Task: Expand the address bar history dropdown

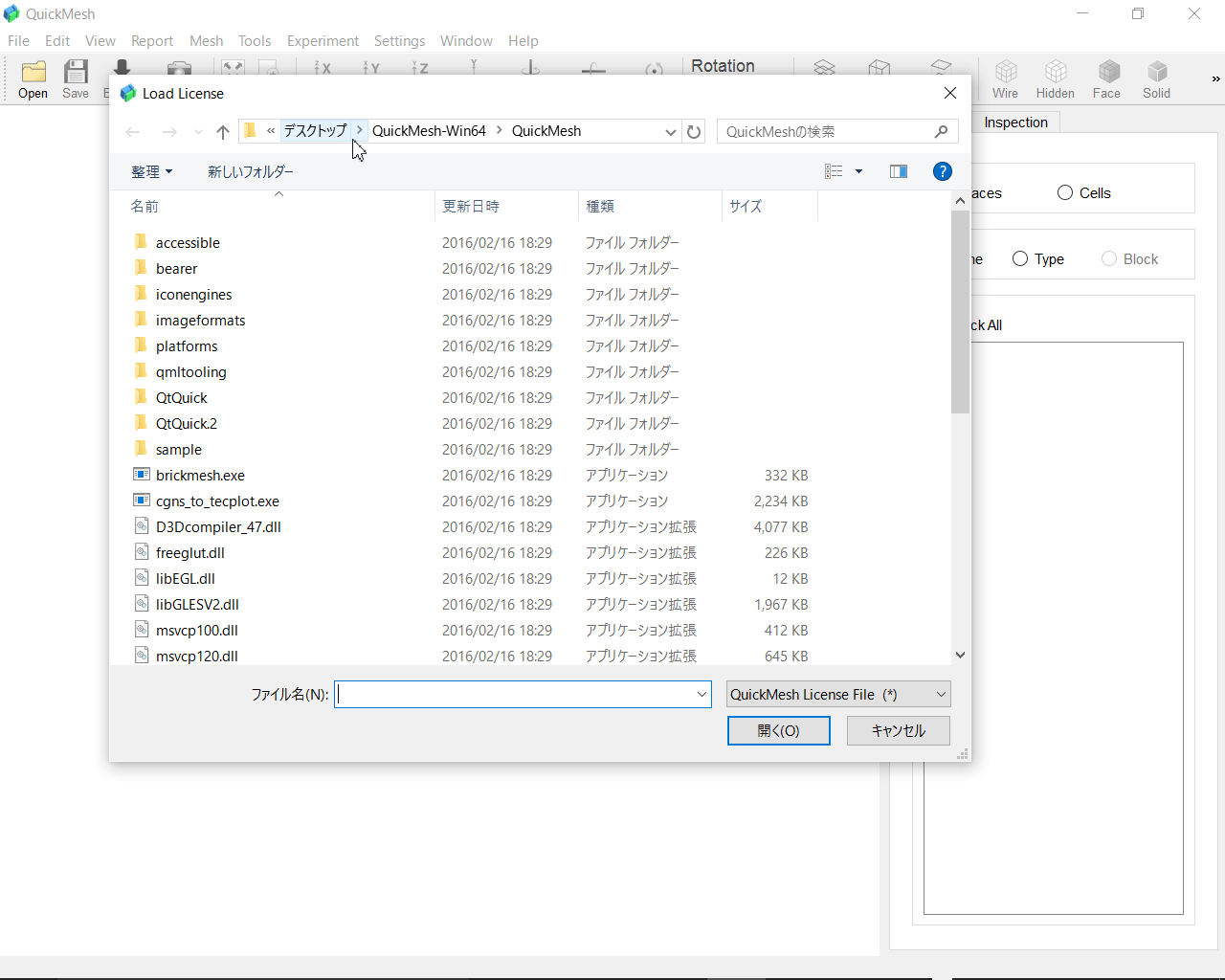Action: (x=671, y=132)
